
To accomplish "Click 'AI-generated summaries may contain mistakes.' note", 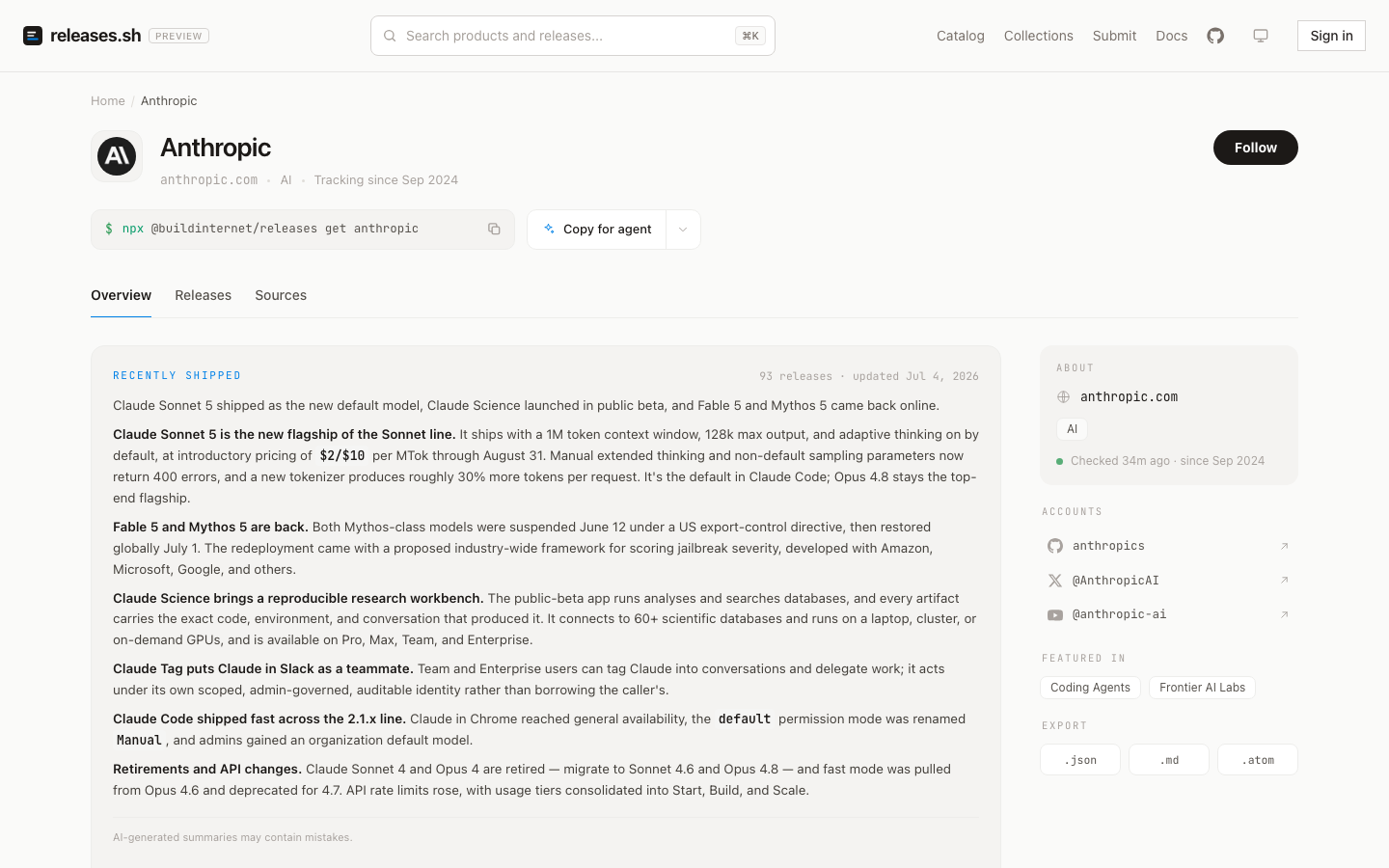I will [232, 837].
